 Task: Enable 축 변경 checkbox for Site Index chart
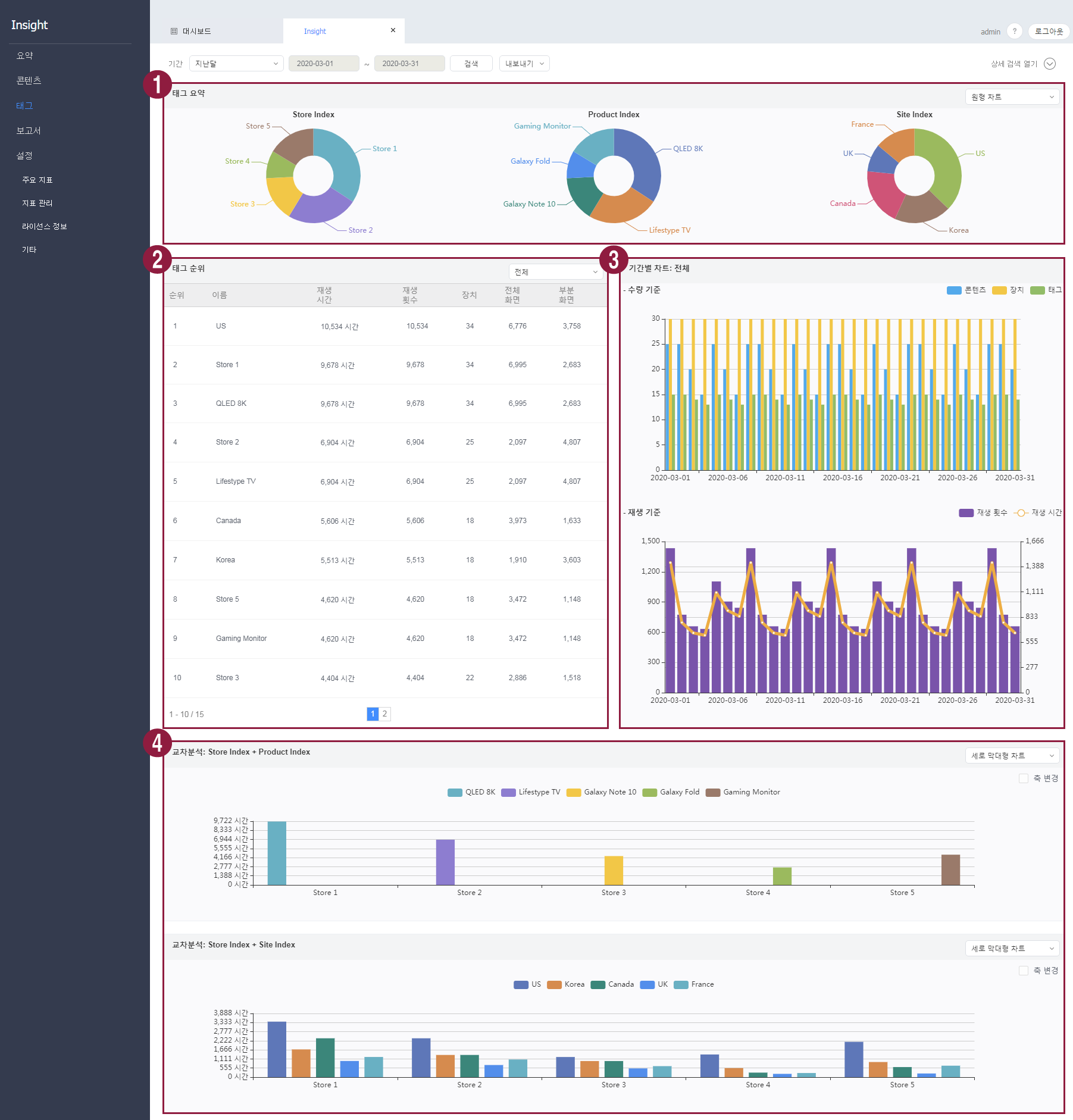coord(1024,971)
